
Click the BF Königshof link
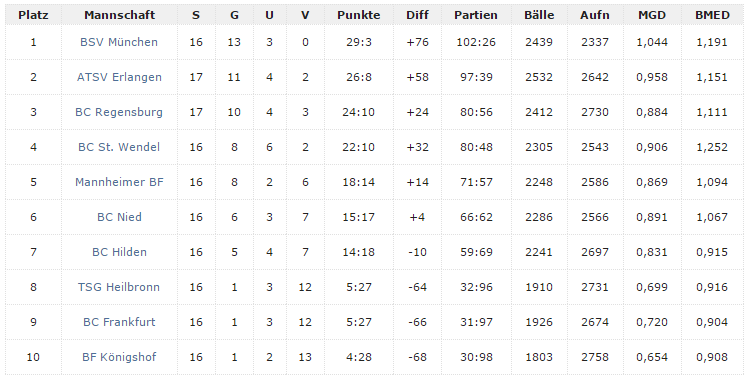point(119,357)
